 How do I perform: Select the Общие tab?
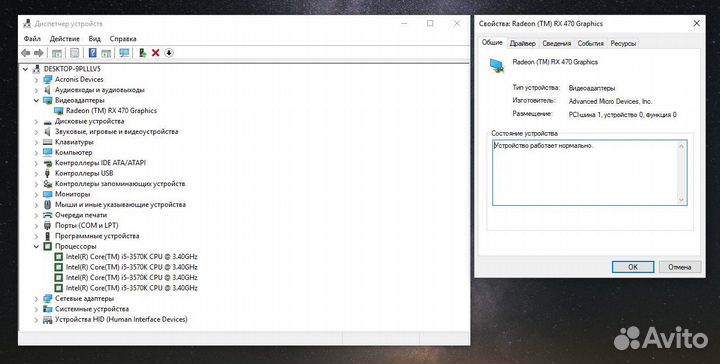(x=492, y=42)
